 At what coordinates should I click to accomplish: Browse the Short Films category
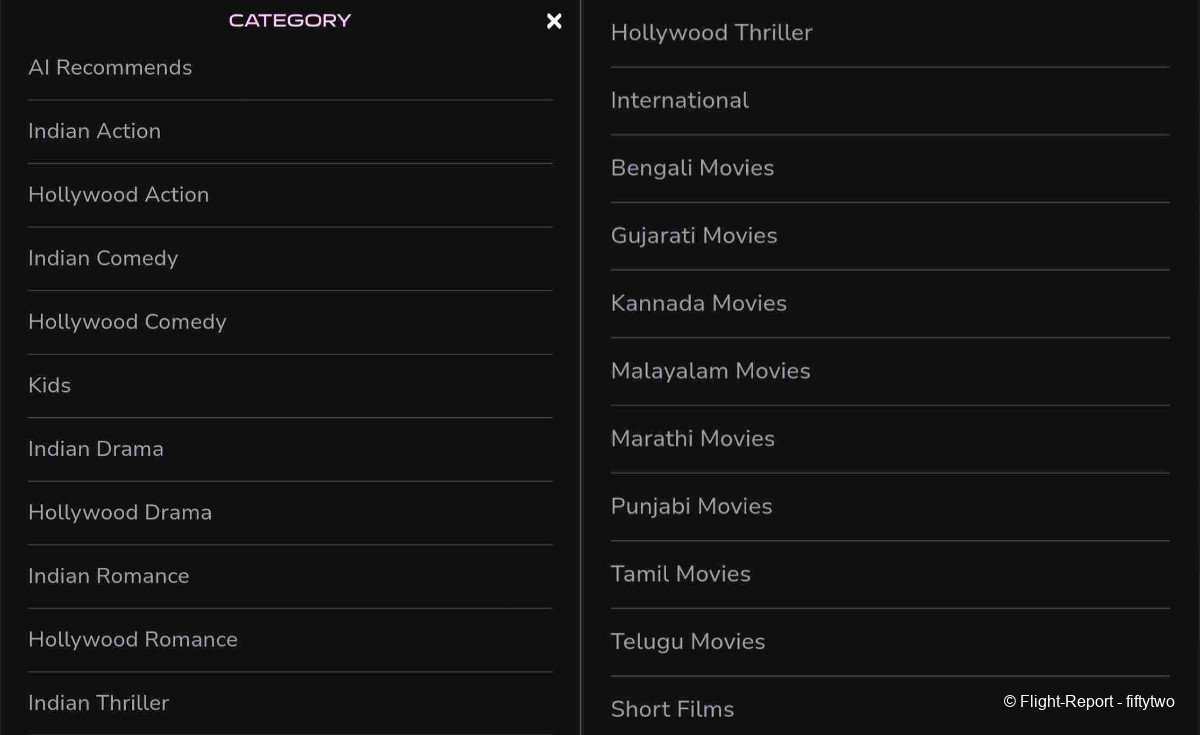click(672, 709)
